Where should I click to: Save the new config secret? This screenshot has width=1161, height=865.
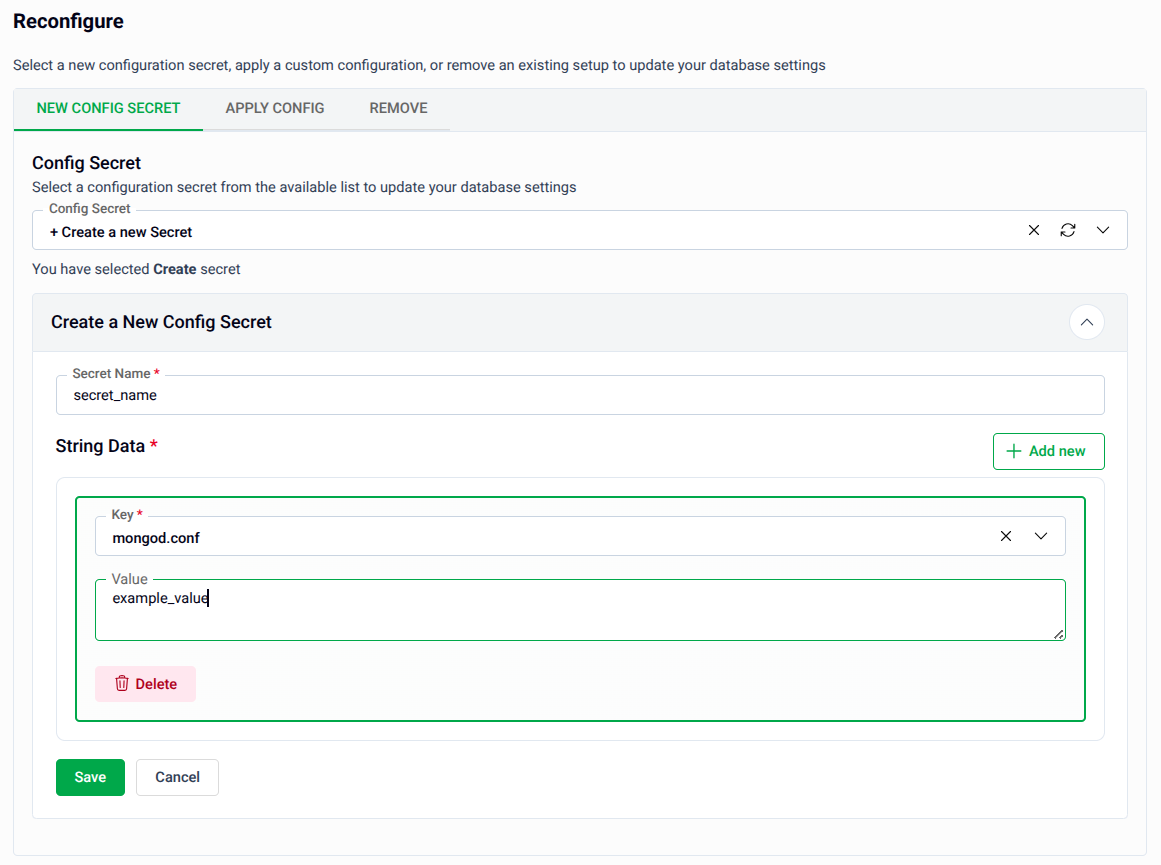90,777
